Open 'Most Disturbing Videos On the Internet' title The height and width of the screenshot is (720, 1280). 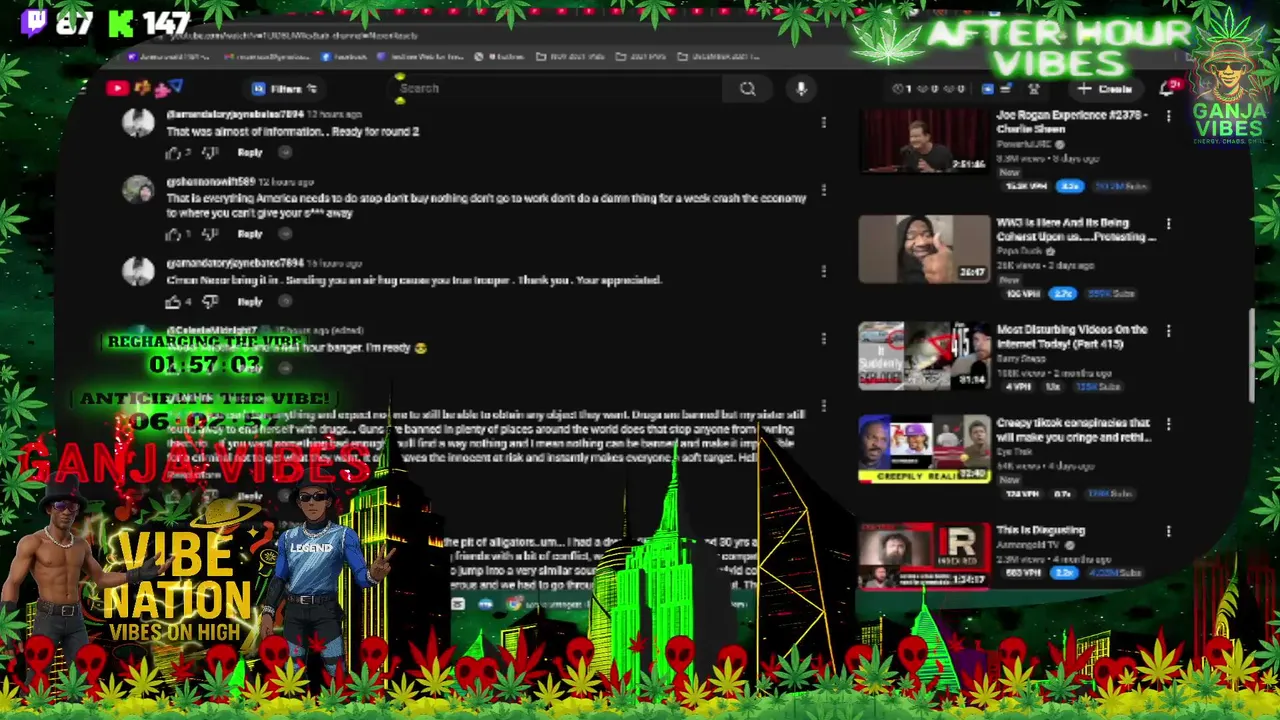1071,337
